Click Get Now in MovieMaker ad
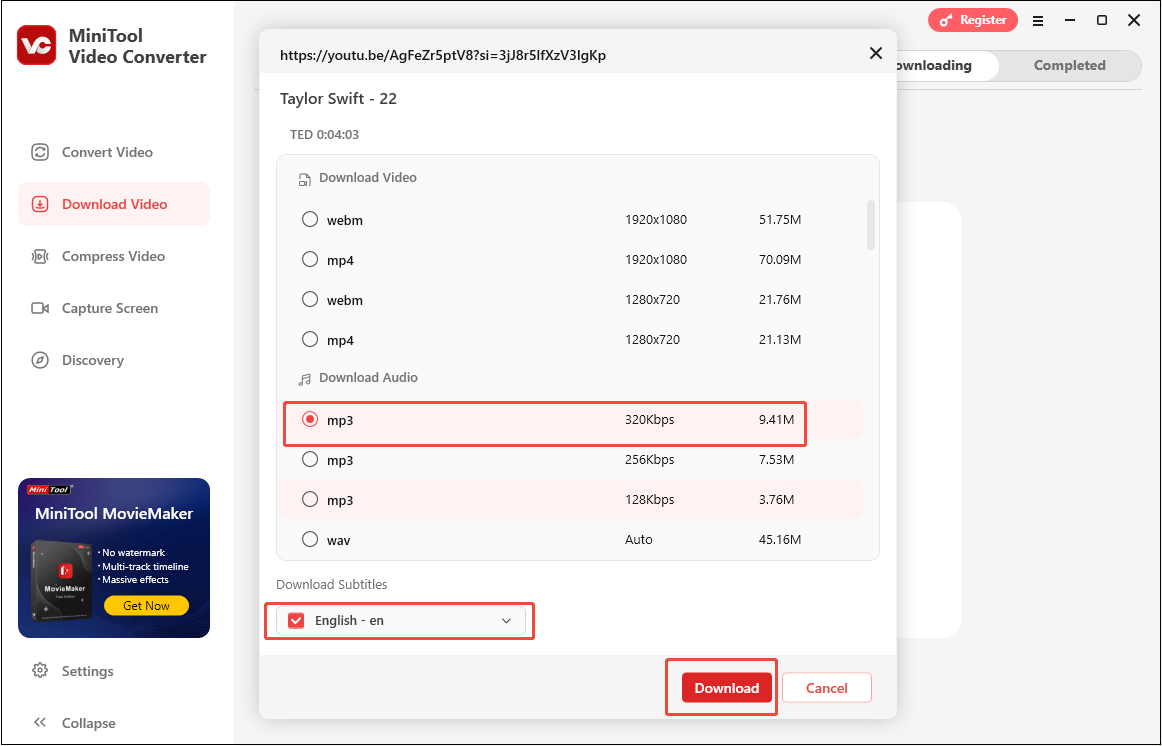 pyautogui.click(x=146, y=605)
